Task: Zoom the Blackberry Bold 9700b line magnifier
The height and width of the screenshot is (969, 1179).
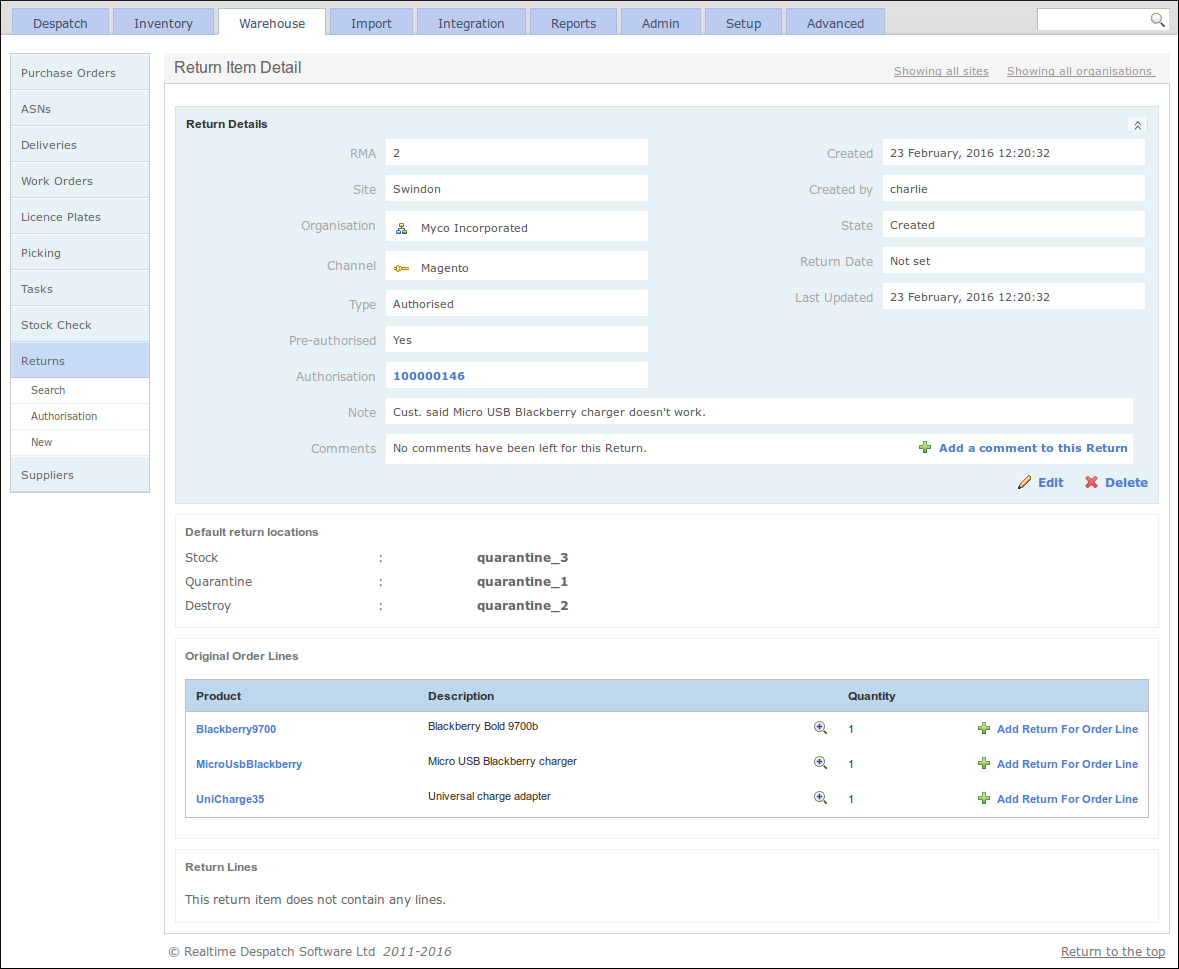Action: click(x=820, y=728)
